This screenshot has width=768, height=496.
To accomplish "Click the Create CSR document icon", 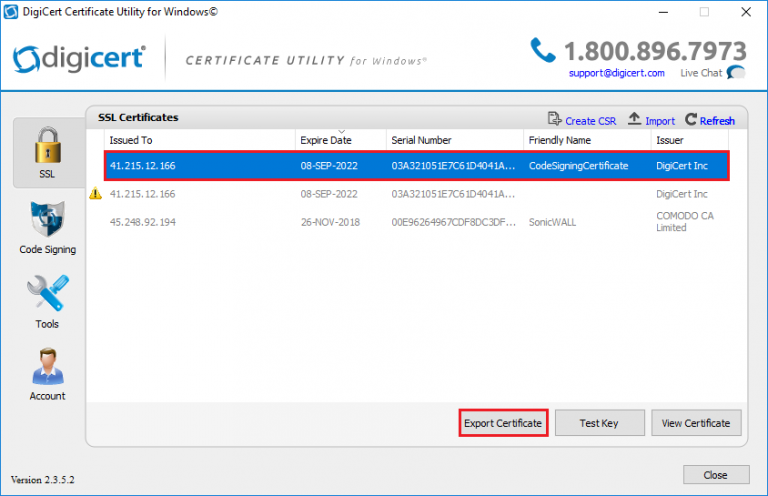I will pyautogui.click(x=554, y=119).
